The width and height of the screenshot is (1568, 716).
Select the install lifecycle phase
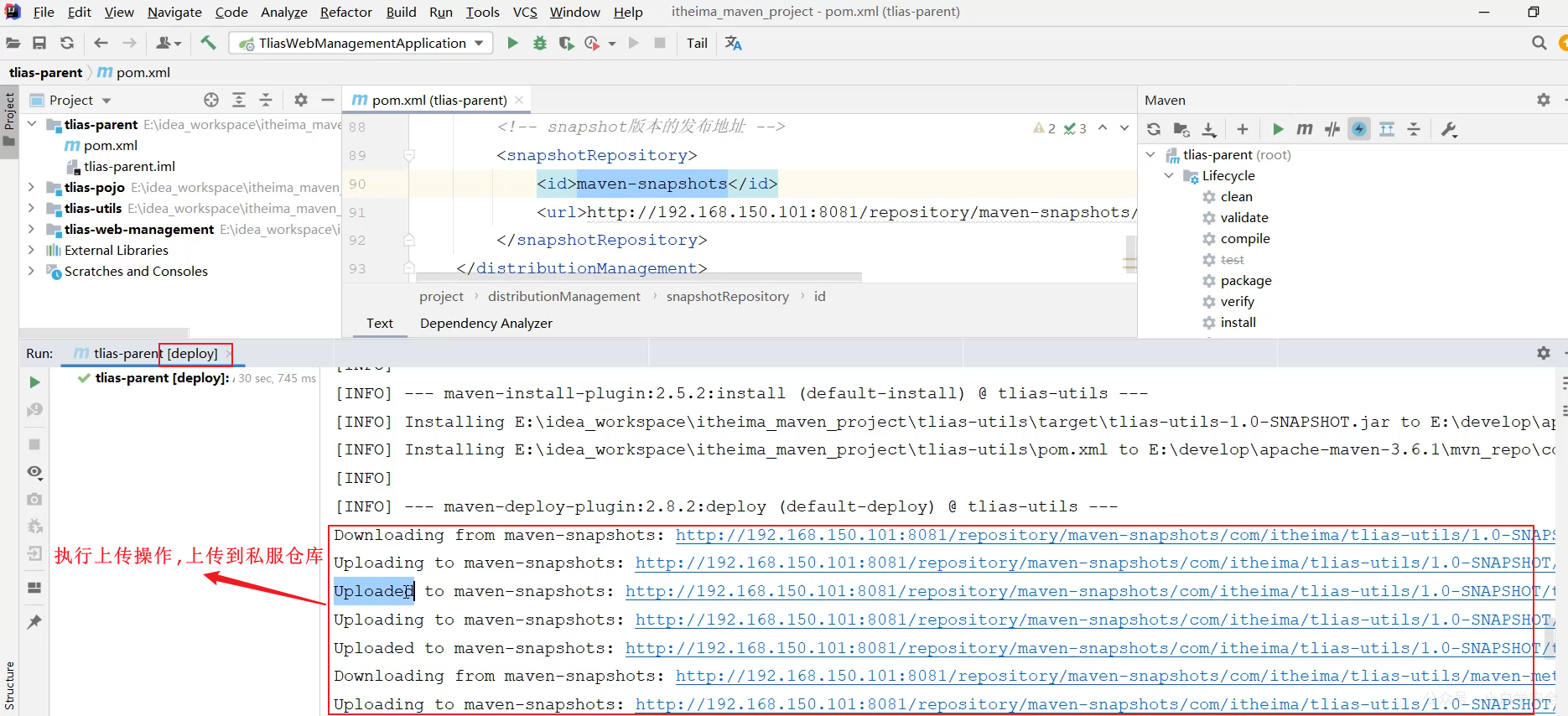click(1238, 322)
